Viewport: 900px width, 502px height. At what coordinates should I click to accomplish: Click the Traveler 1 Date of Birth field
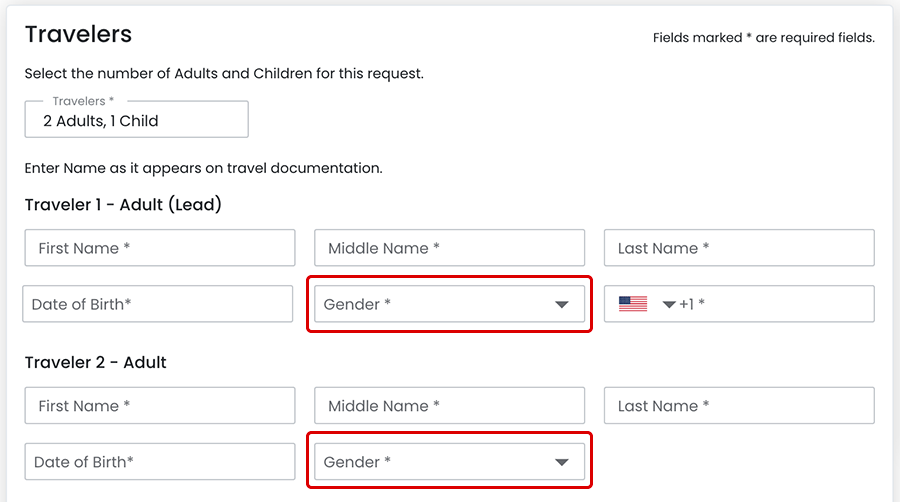point(158,304)
